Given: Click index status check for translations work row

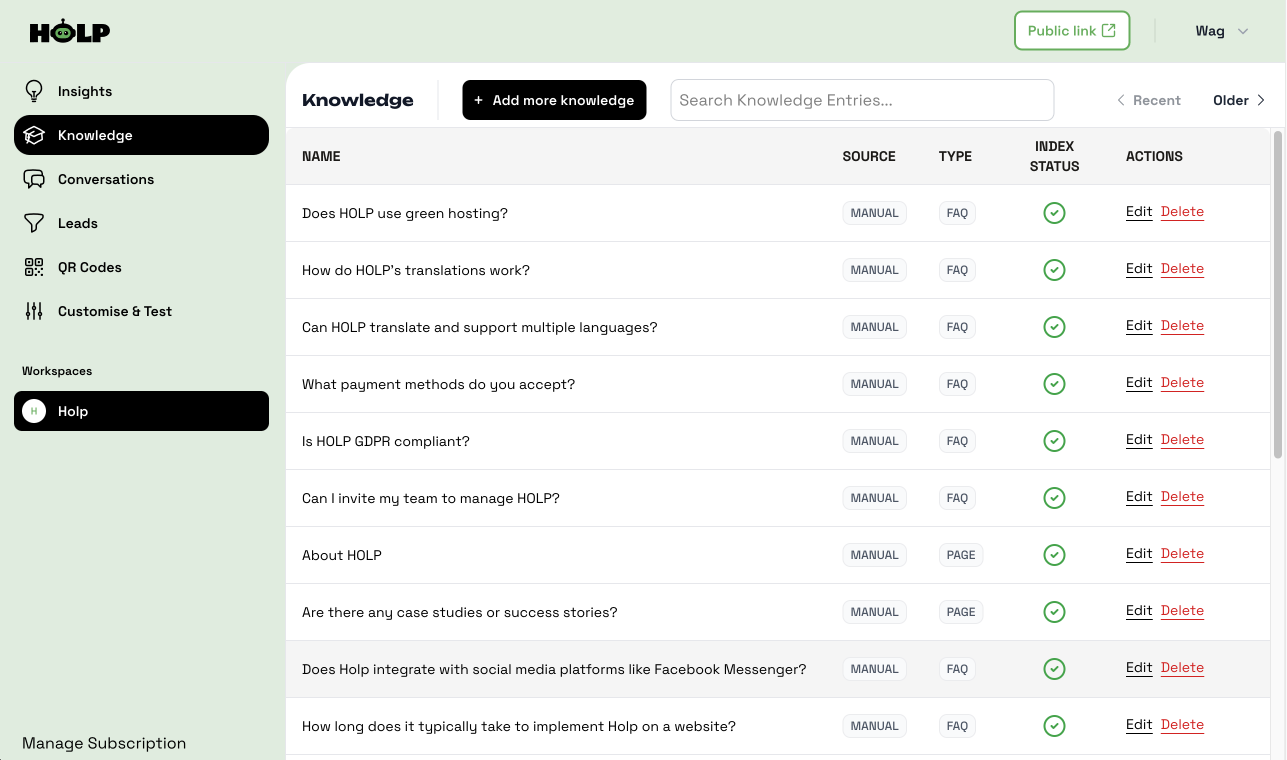Looking at the screenshot, I should 1054,270.
